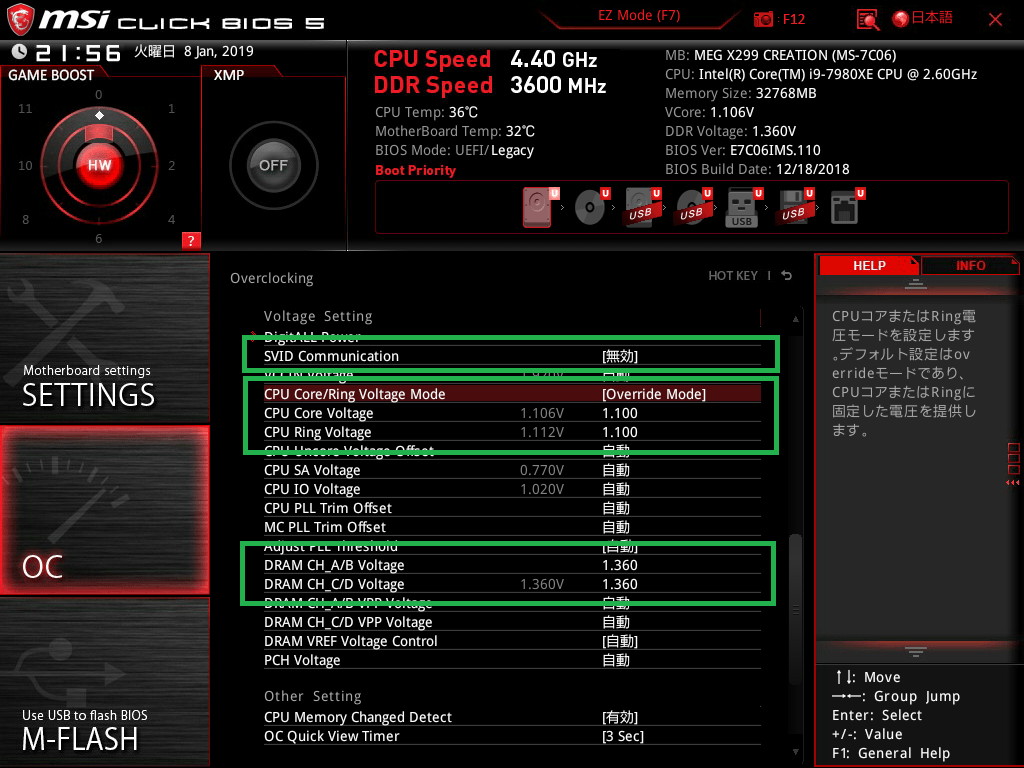Viewport: 1024px width, 768px height.
Task: Click the system clock 21:56
Action: 78,53
